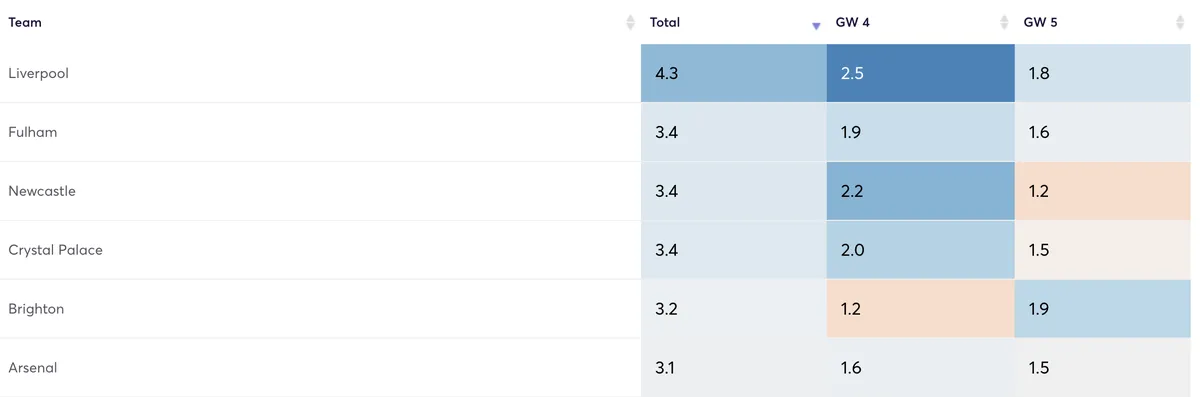Select the Newcastle team name
1200x397 pixels.
click(42, 191)
